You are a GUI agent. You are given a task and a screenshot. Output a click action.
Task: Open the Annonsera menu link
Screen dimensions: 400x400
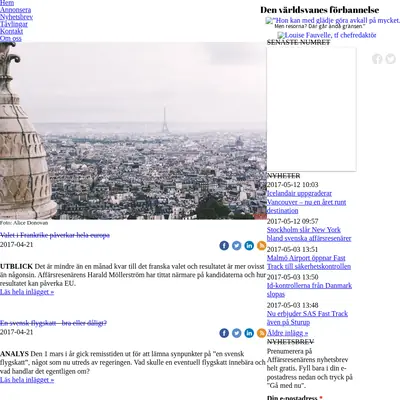pyautogui.click(x=15, y=10)
